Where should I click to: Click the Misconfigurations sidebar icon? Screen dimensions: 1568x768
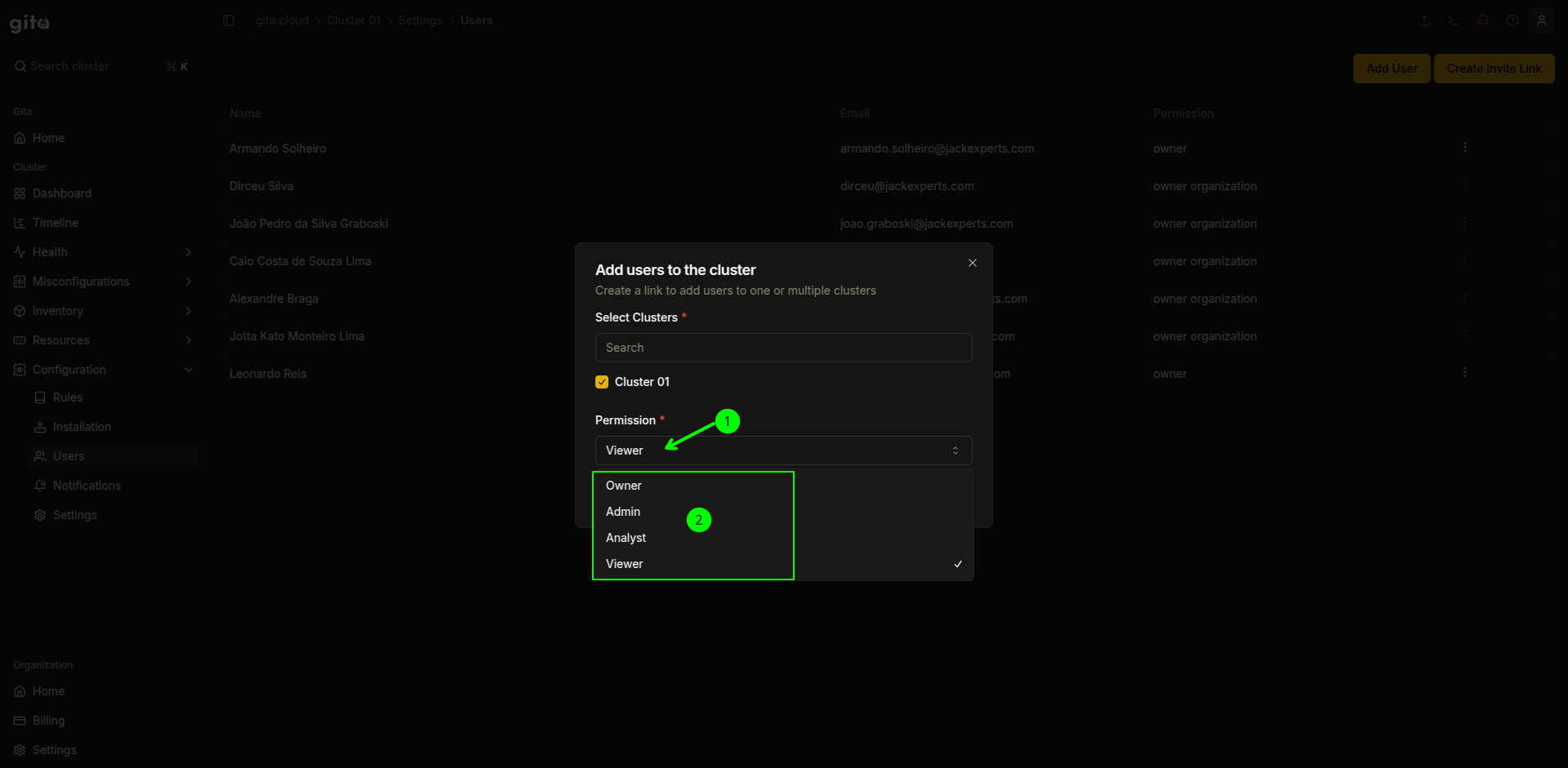20,282
